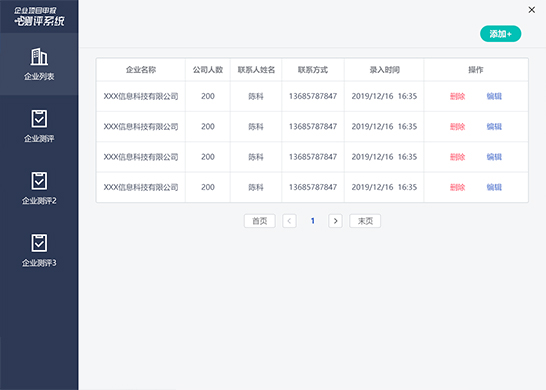Go to previous page with left chevron
Image resolution: width=546 pixels, height=390 pixels.
point(289,221)
